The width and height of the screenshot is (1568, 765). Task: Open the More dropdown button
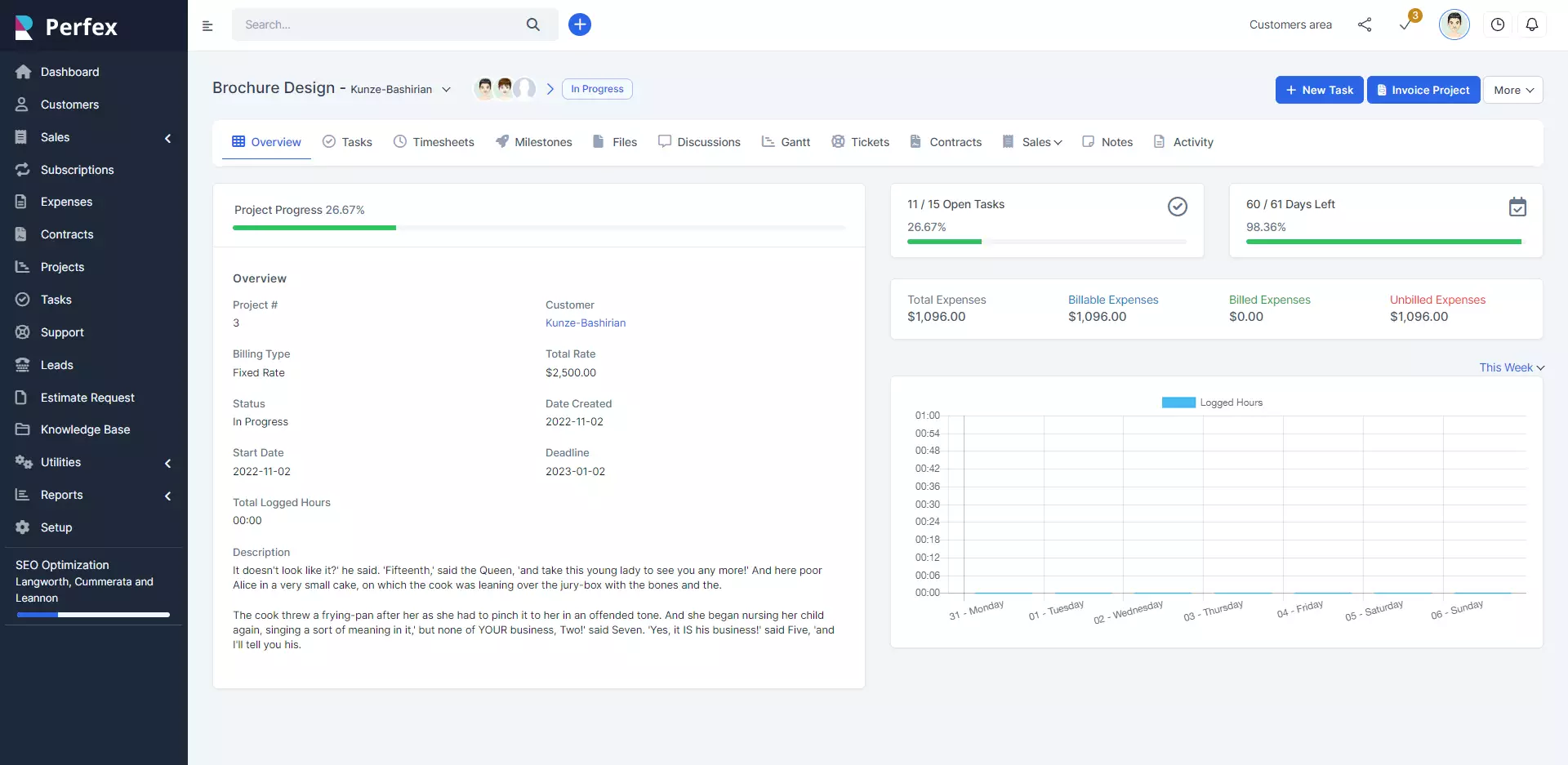tap(1513, 90)
